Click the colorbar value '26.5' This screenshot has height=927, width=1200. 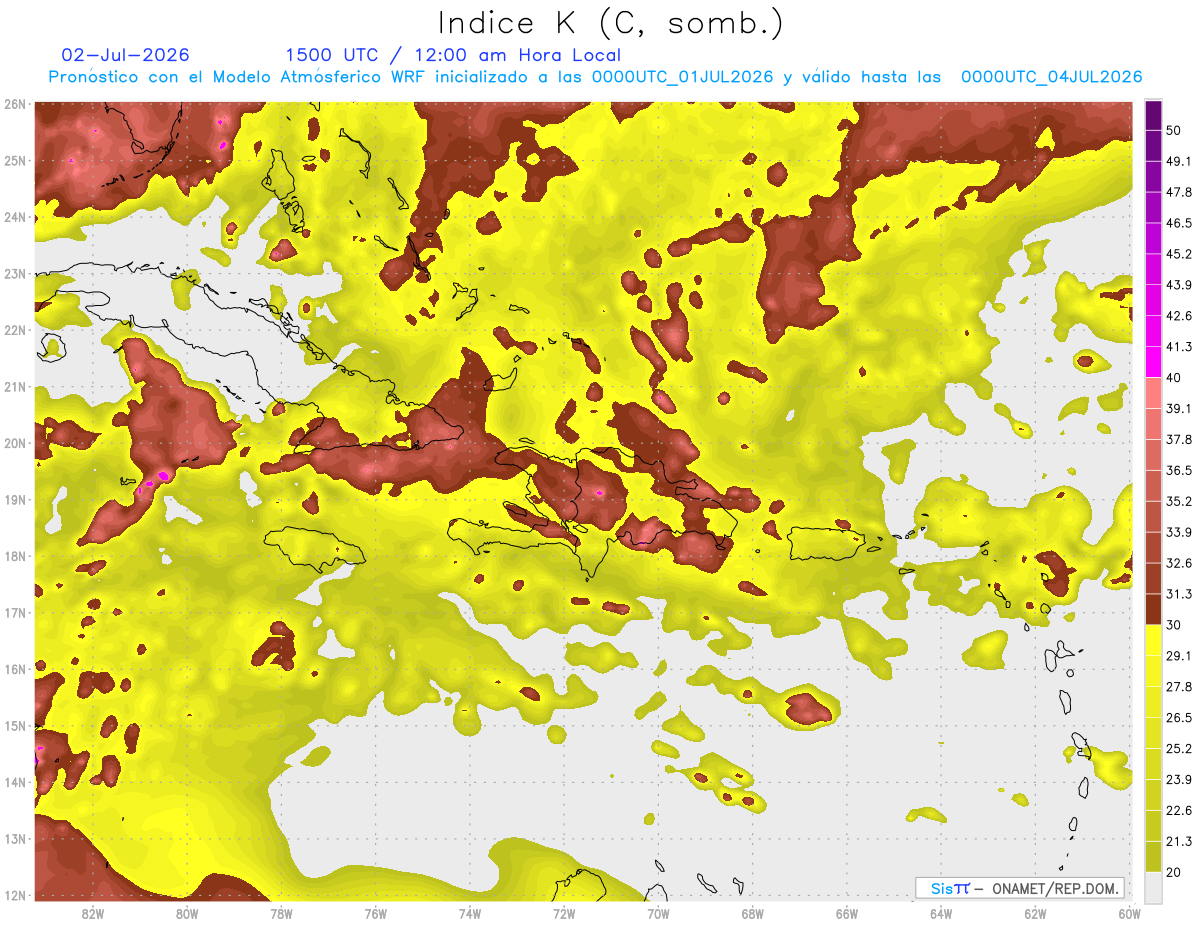point(1178,717)
